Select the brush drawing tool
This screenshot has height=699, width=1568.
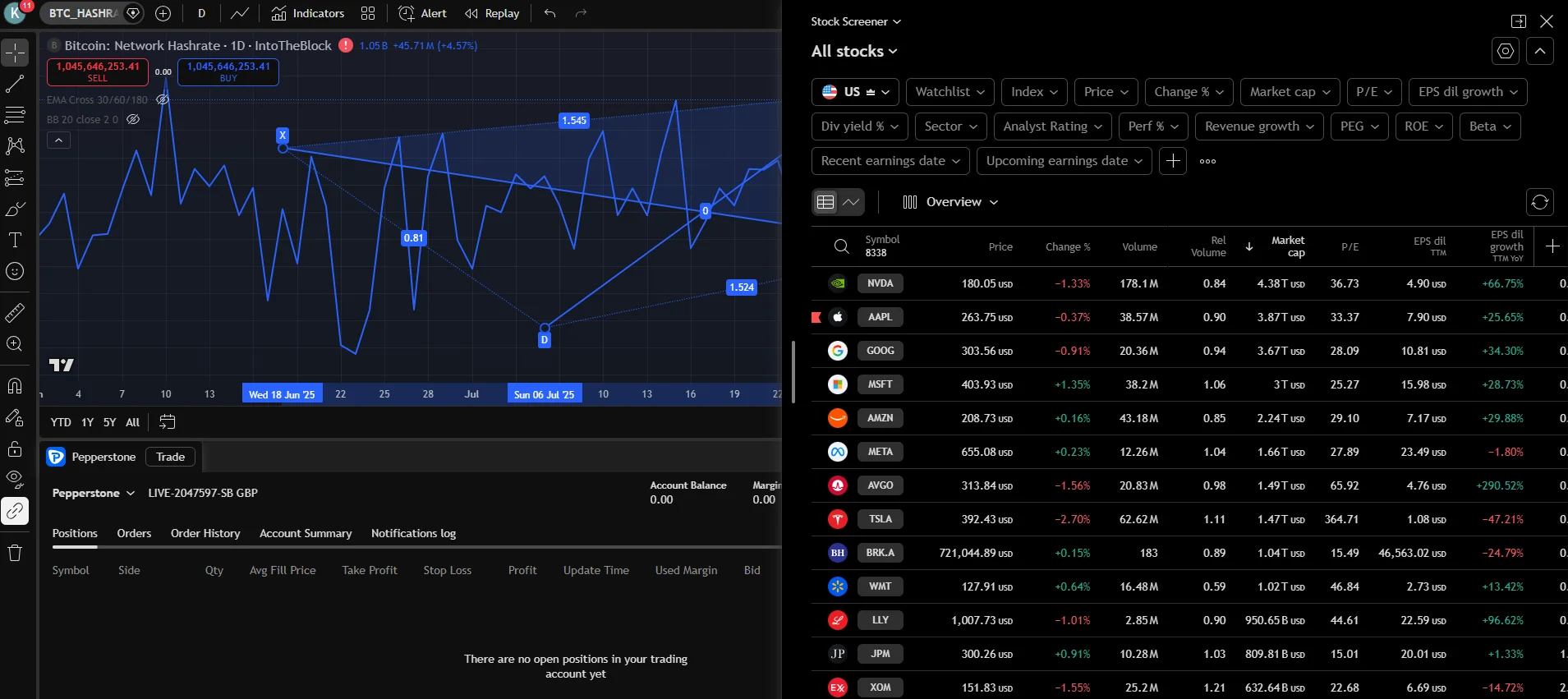click(x=15, y=209)
